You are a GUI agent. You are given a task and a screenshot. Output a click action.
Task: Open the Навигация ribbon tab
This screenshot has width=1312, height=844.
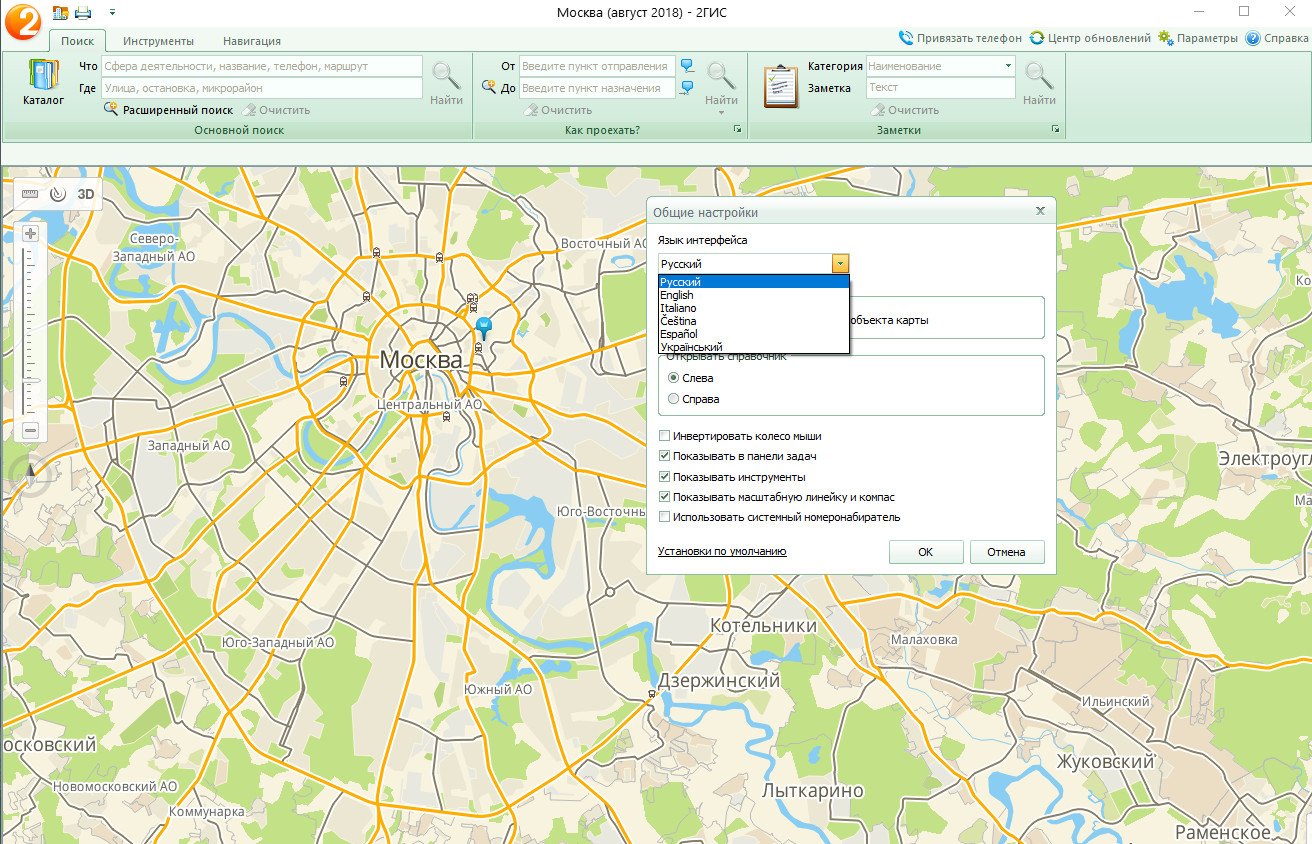click(x=251, y=41)
